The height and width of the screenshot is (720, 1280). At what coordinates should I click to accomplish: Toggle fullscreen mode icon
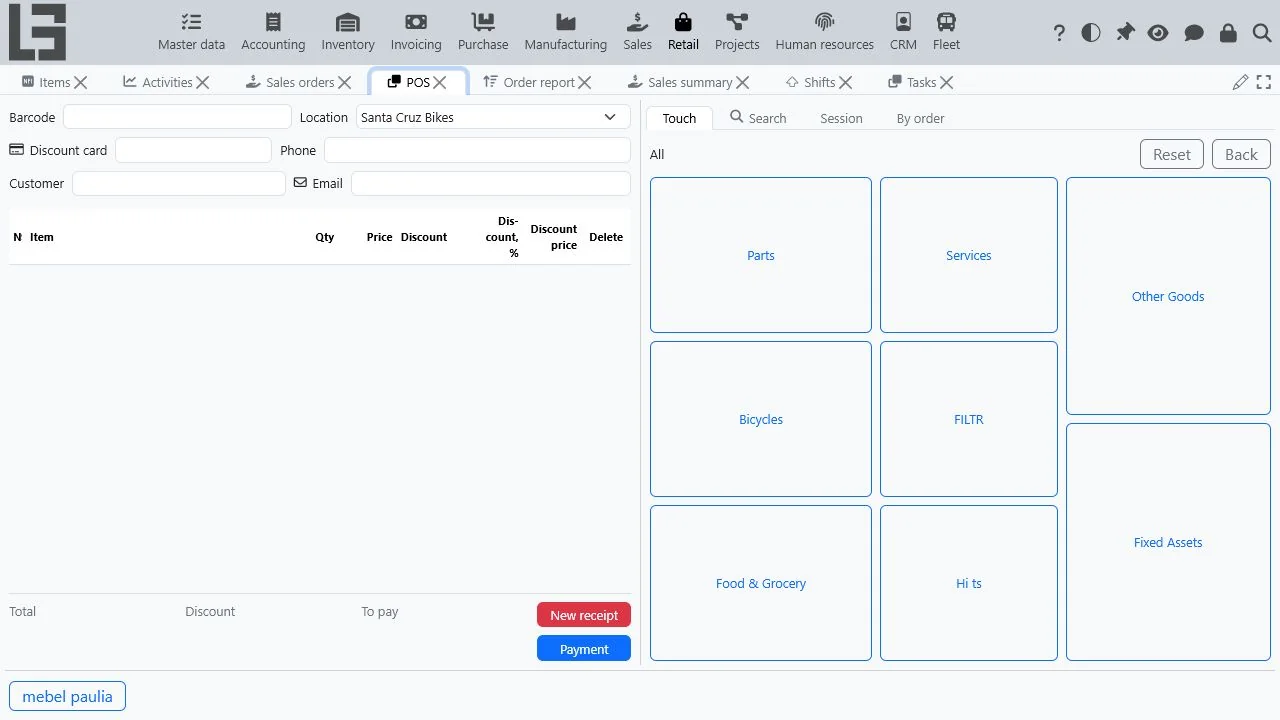click(x=1264, y=82)
